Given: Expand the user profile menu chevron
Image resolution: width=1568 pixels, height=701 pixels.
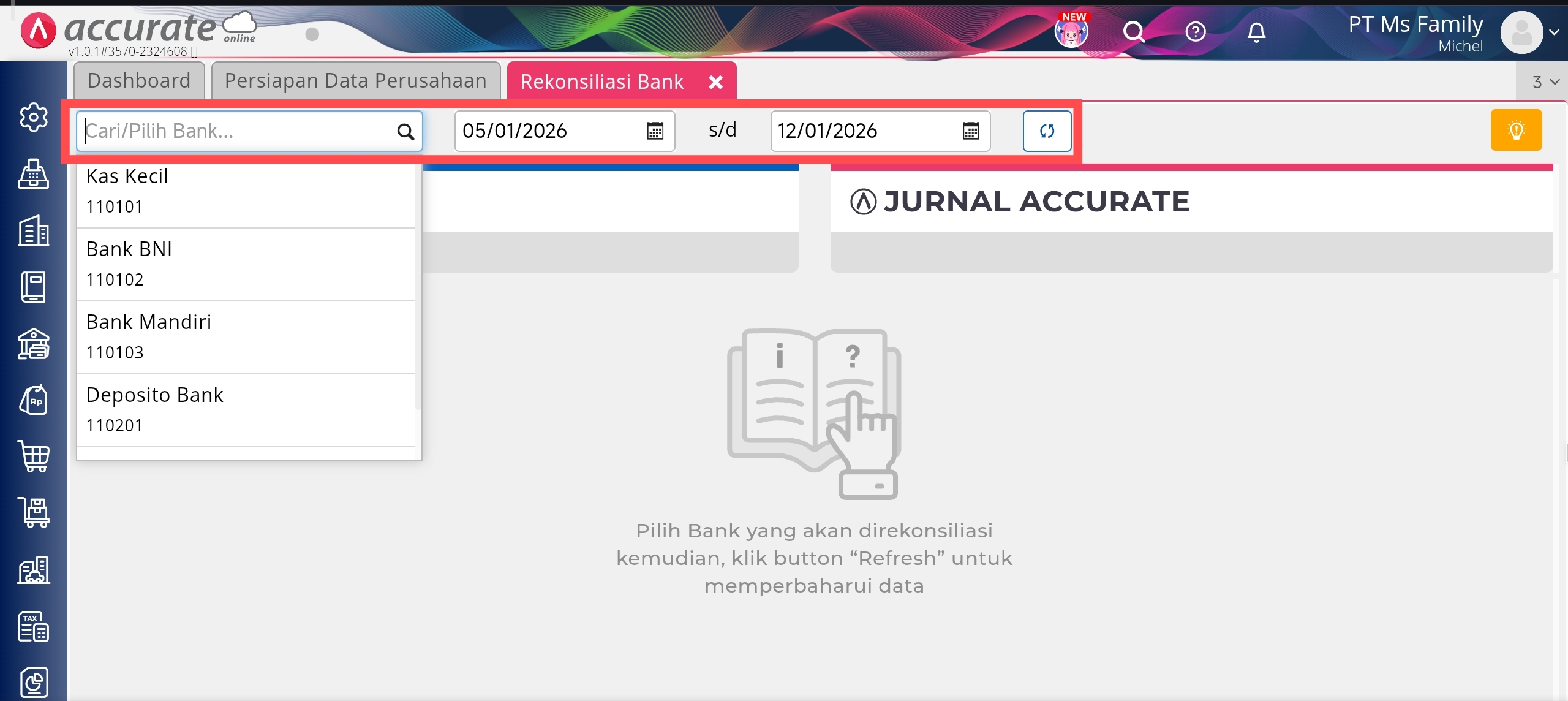Looking at the screenshot, I should click(1554, 32).
